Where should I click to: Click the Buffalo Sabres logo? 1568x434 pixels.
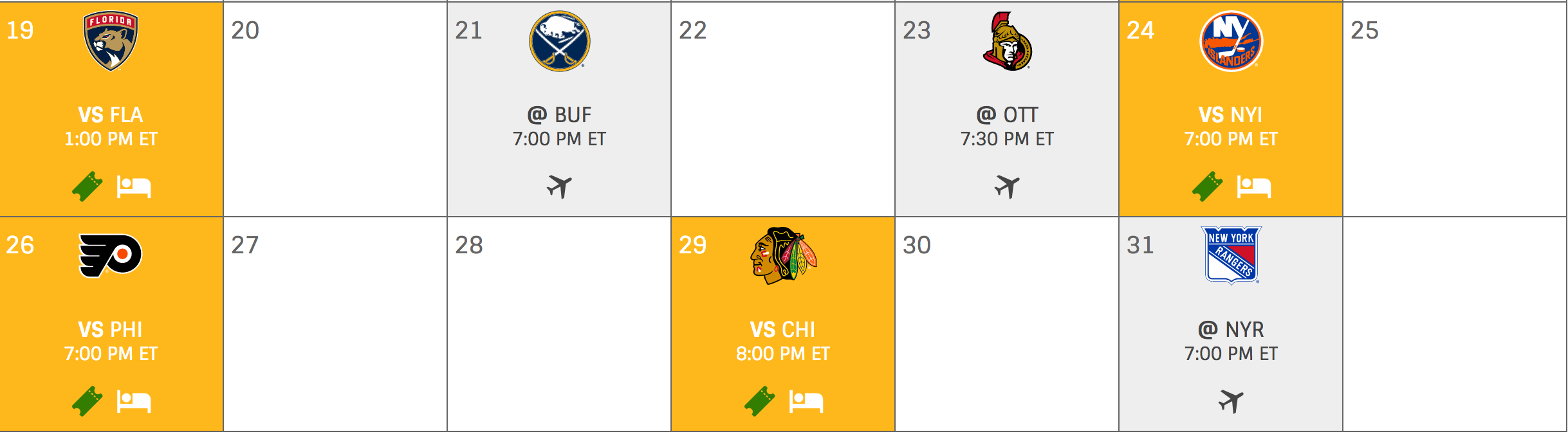(559, 41)
